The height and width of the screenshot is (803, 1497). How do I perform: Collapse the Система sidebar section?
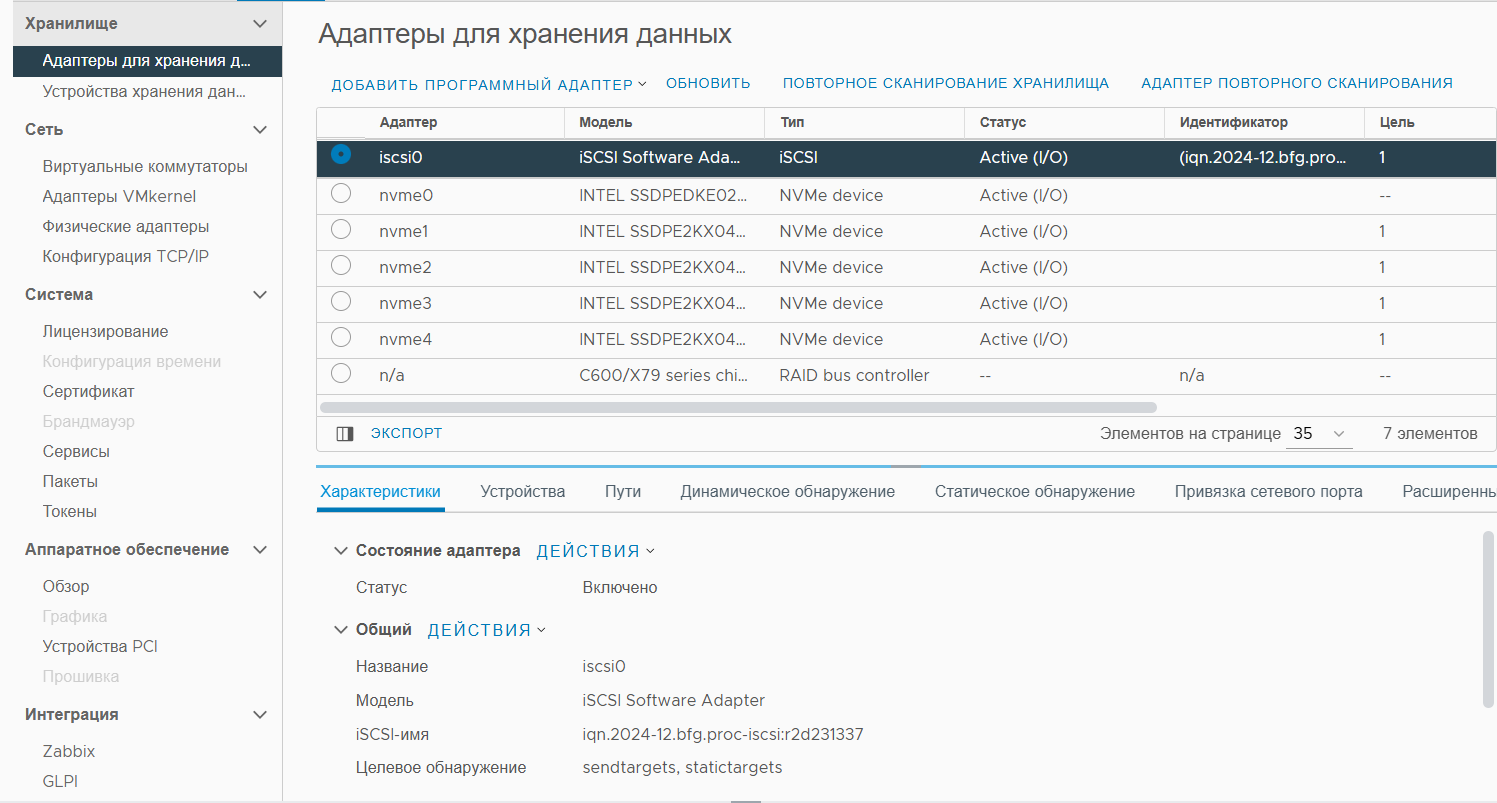pos(260,295)
